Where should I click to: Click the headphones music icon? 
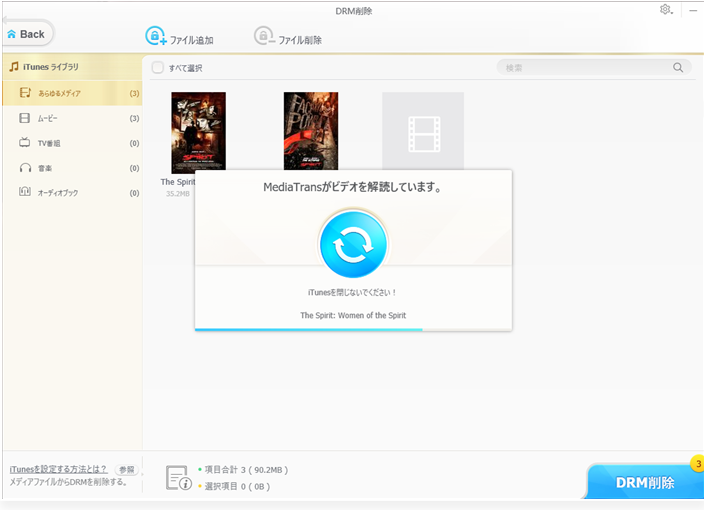25,168
